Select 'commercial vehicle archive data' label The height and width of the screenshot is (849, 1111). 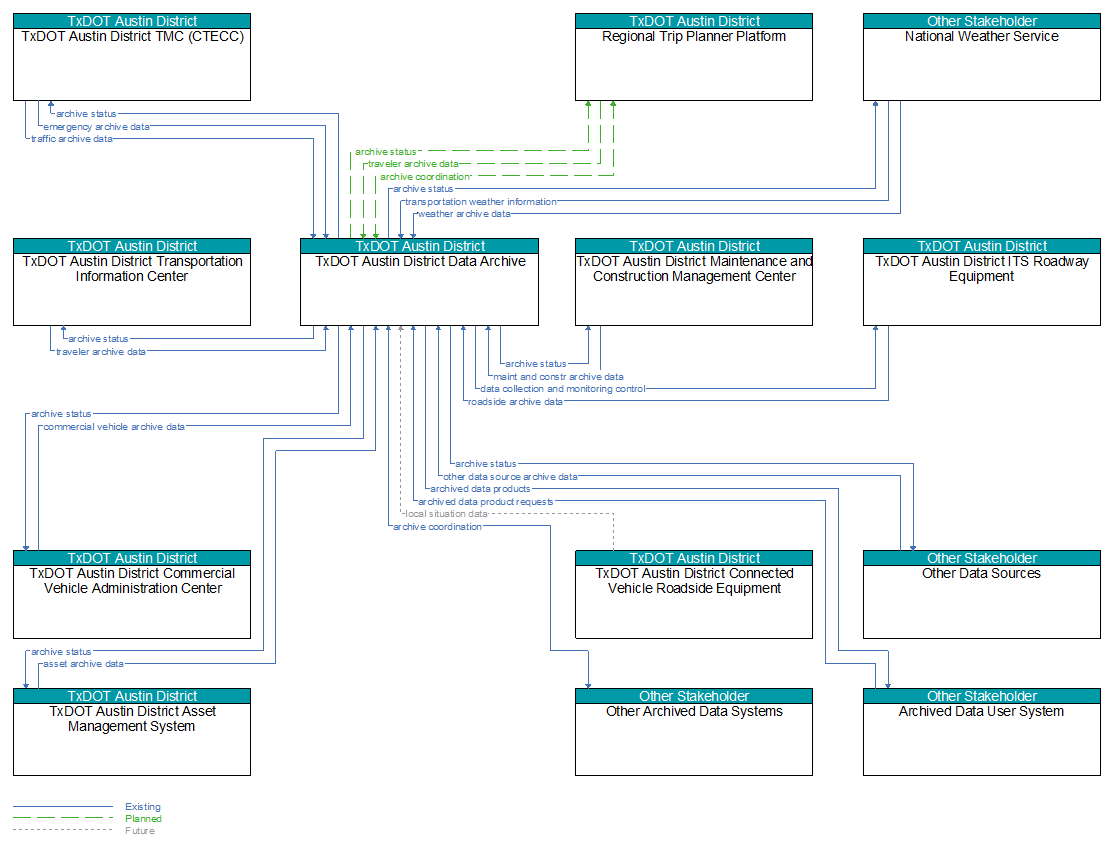tap(114, 427)
